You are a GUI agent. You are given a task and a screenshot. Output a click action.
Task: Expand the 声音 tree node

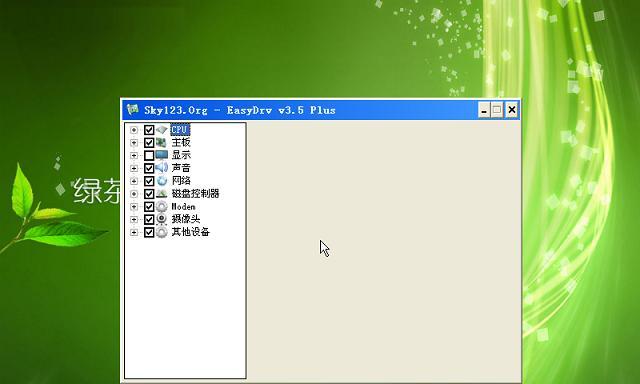(133, 168)
